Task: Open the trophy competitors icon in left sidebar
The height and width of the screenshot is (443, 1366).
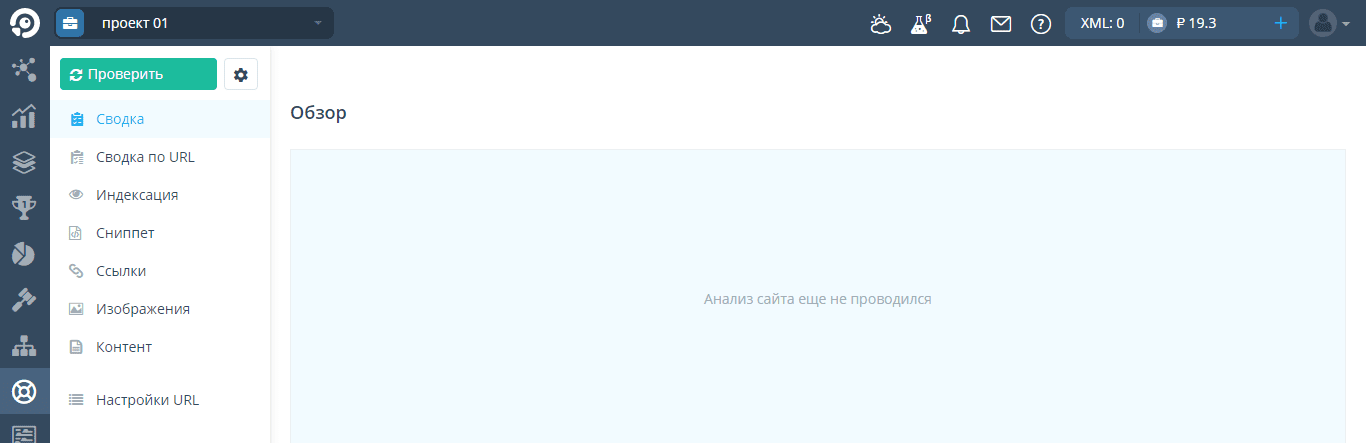Action: pyautogui.click(x=24, y=207)
